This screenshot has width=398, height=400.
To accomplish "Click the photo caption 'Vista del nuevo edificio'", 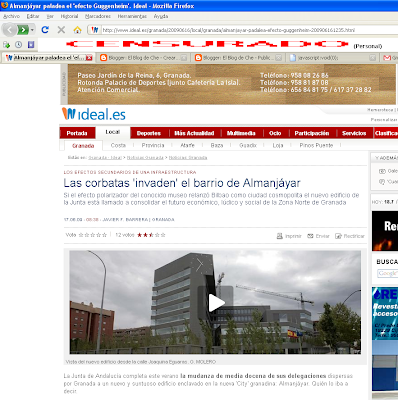I will [x=141, y=362].
